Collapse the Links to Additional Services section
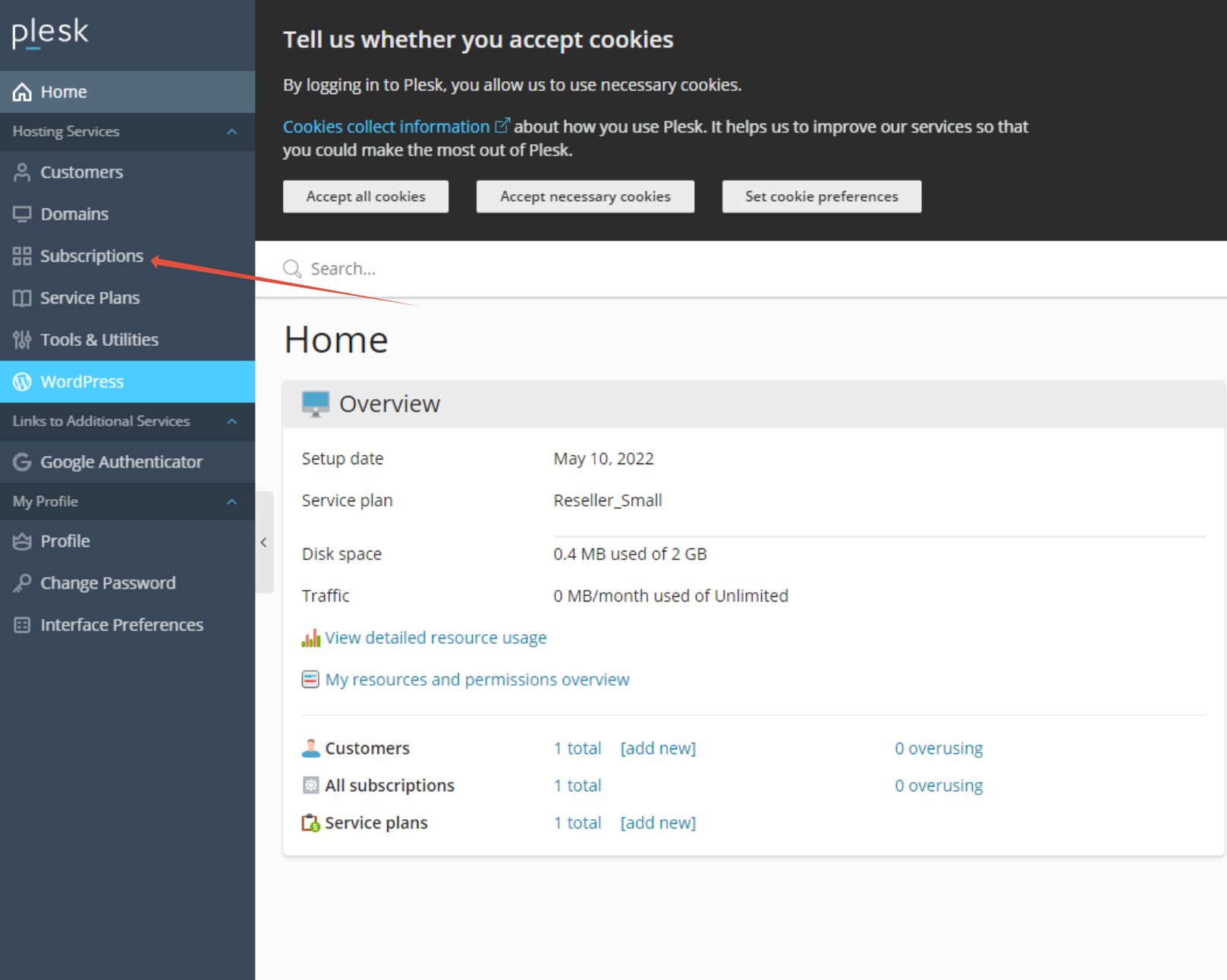Viewport: 1227px width, 980px height. point(232,421)
